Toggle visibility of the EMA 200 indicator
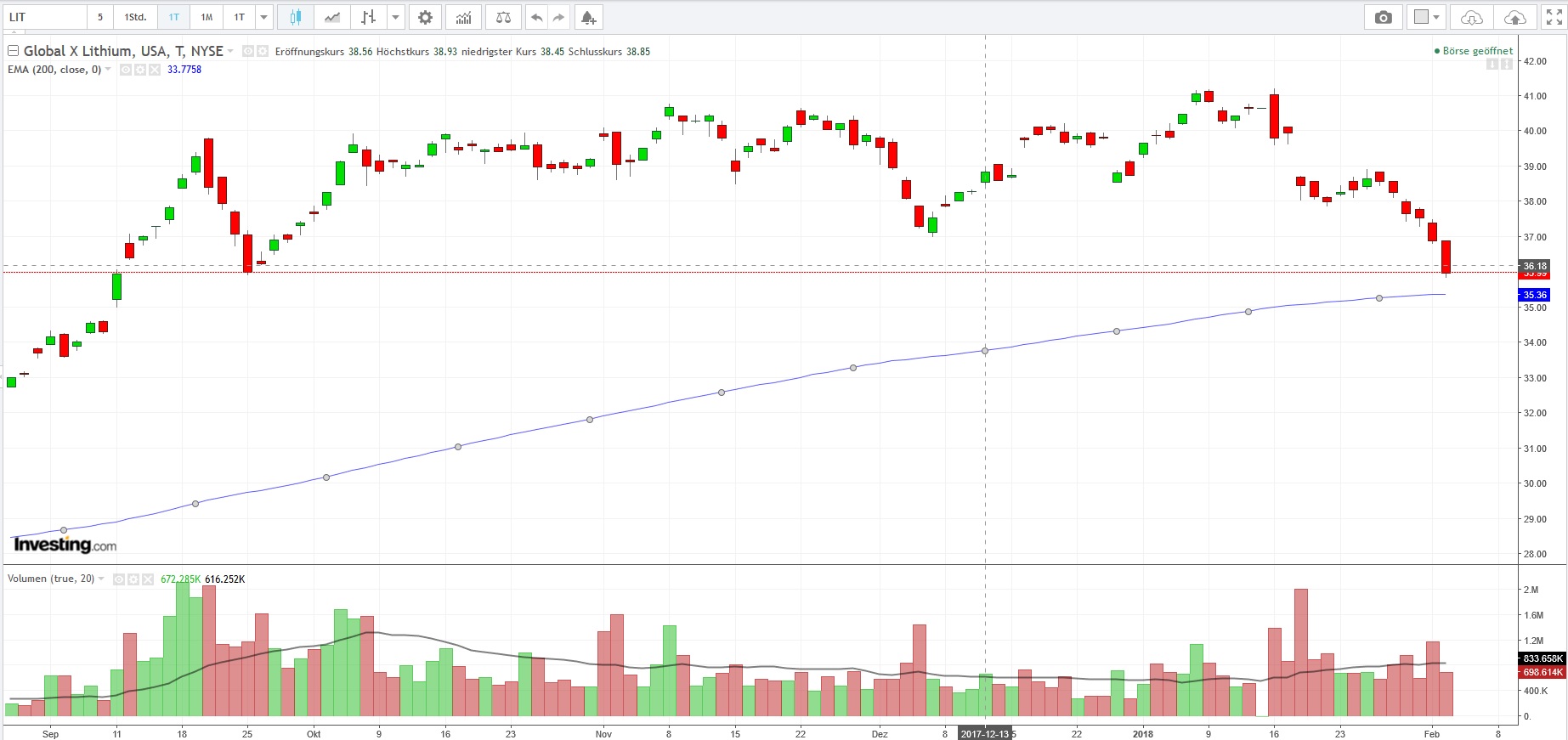 pyautogui.click(x=126, y=70)
